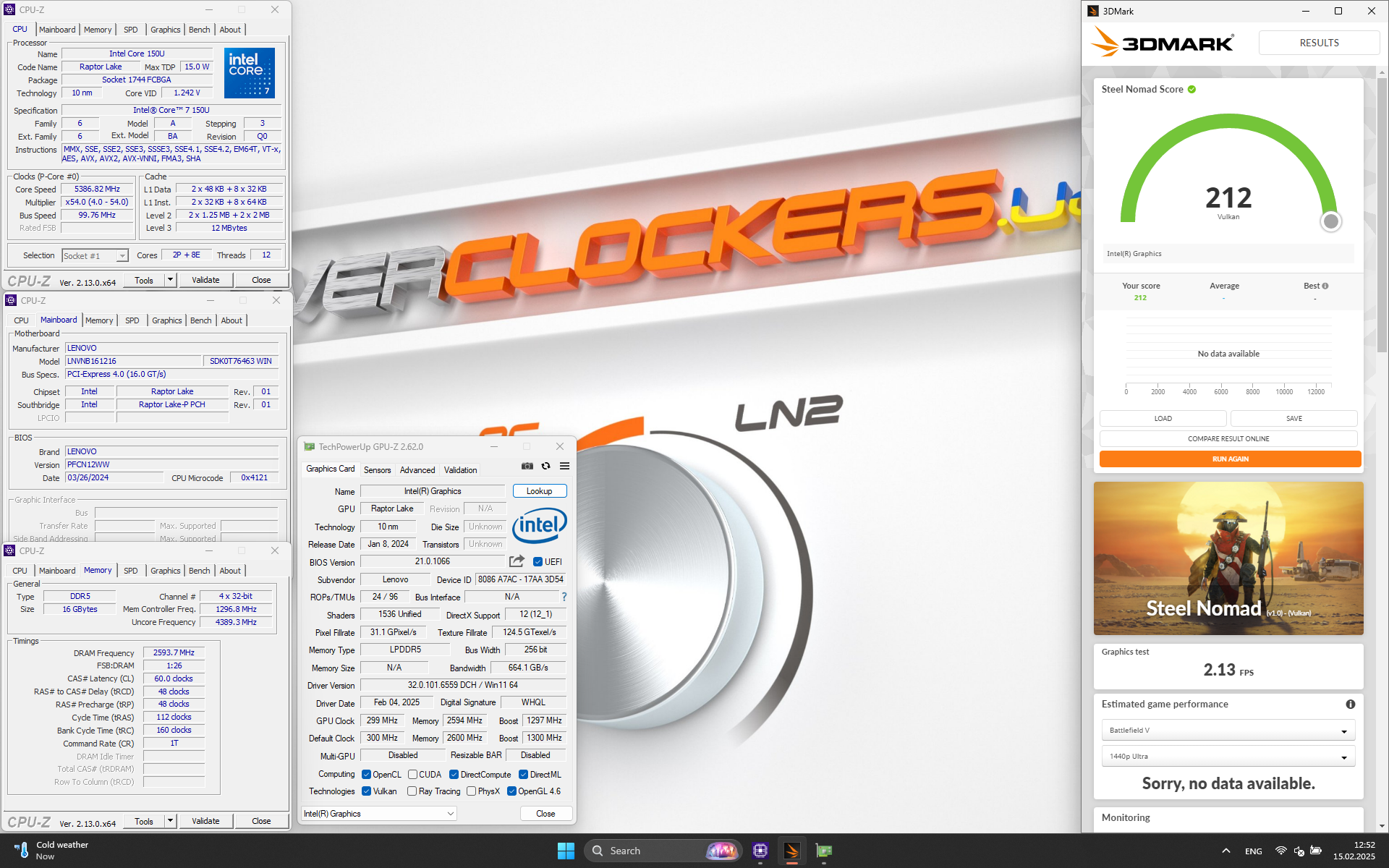
Task: Click the Intel Core logo in CPU-Z
Action: click(x=250, y=73)
